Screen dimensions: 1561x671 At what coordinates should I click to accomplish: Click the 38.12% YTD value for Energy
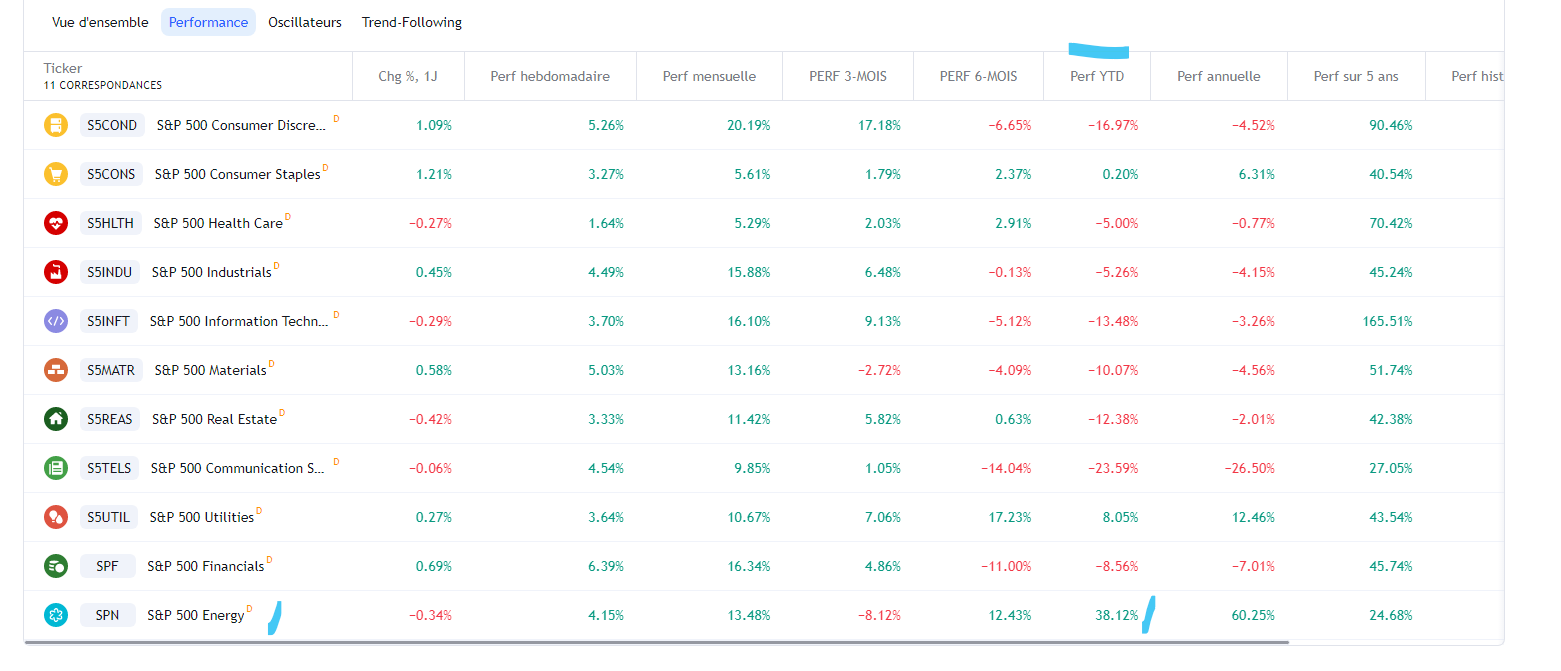click(x=1117, y=615)
